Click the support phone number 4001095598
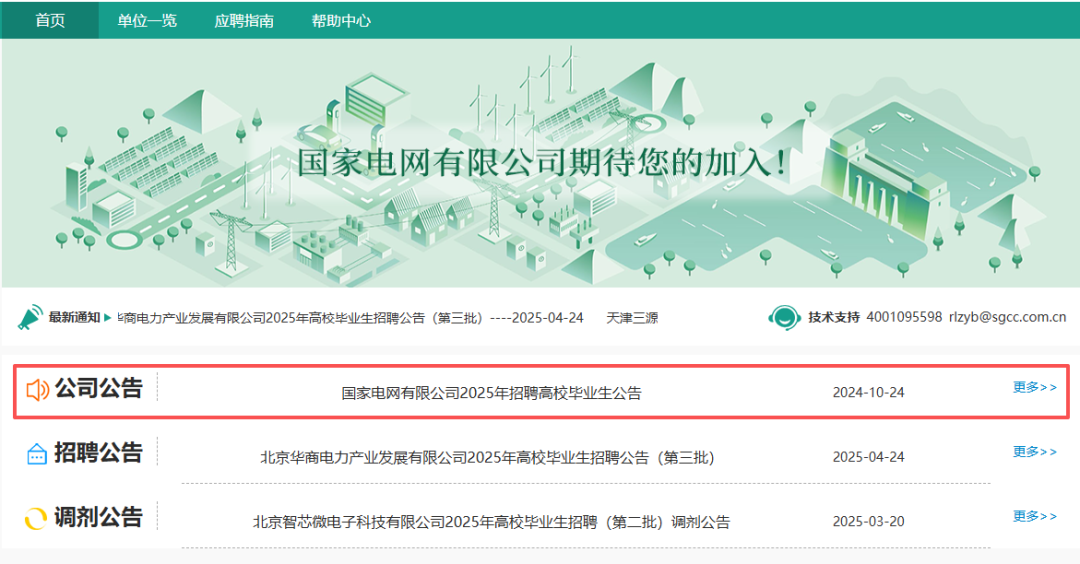The height and width of the screenshot is (564, 1080). tap(903, 317)
